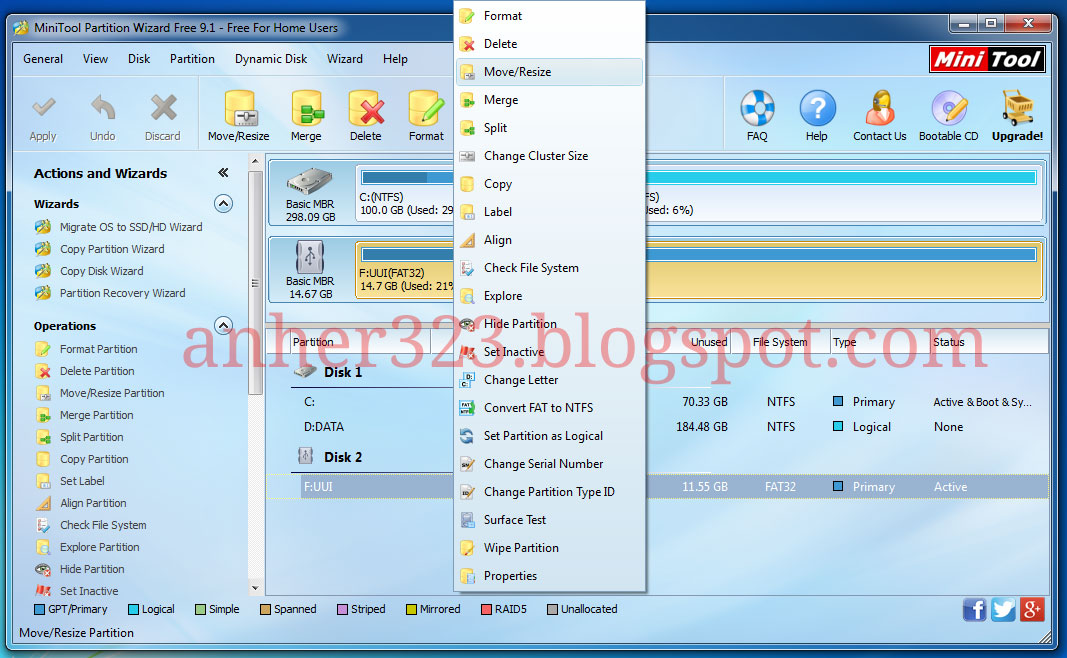Open the Wizard menu
Image resolution: width=1067 pixels, height=658 pixels.
point(344,59)
